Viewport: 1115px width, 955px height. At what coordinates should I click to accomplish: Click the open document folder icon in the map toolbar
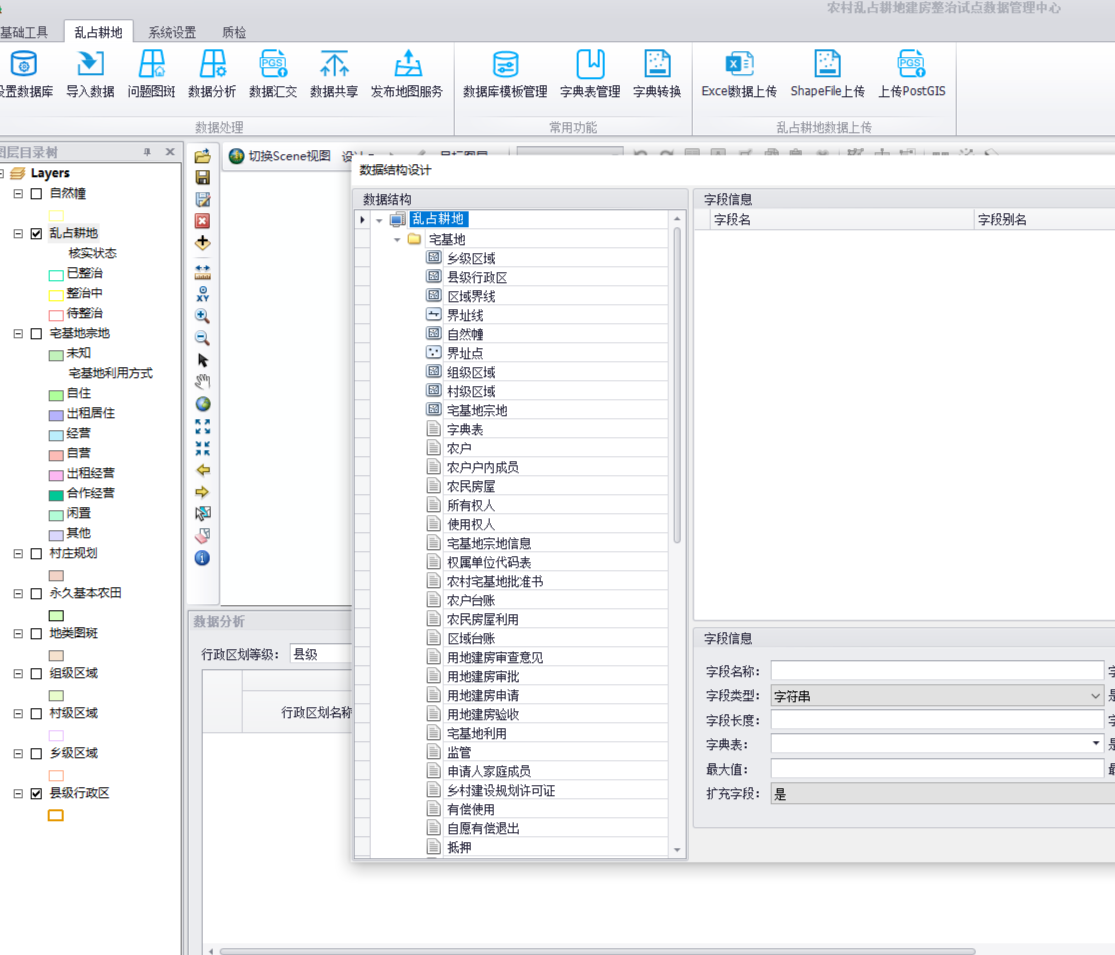[203, 156]
